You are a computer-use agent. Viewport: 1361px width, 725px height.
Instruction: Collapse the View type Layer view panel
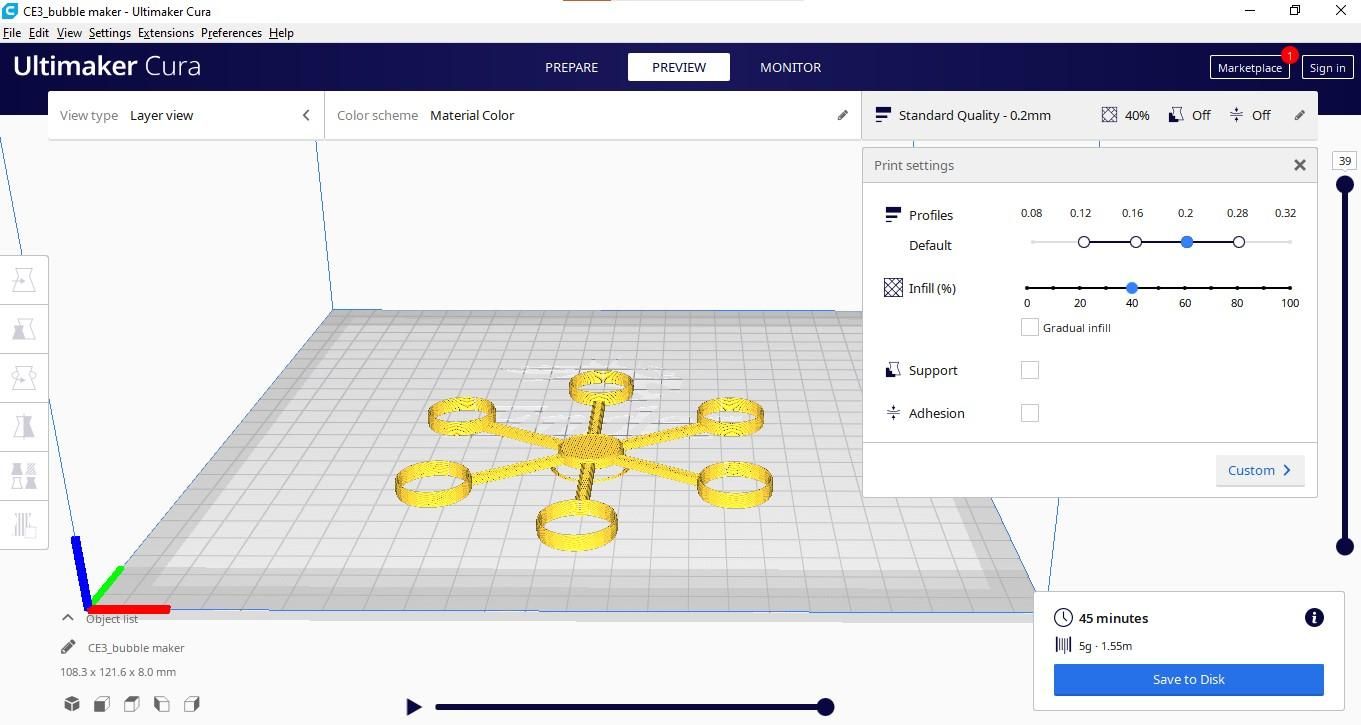tap(306, 115)
